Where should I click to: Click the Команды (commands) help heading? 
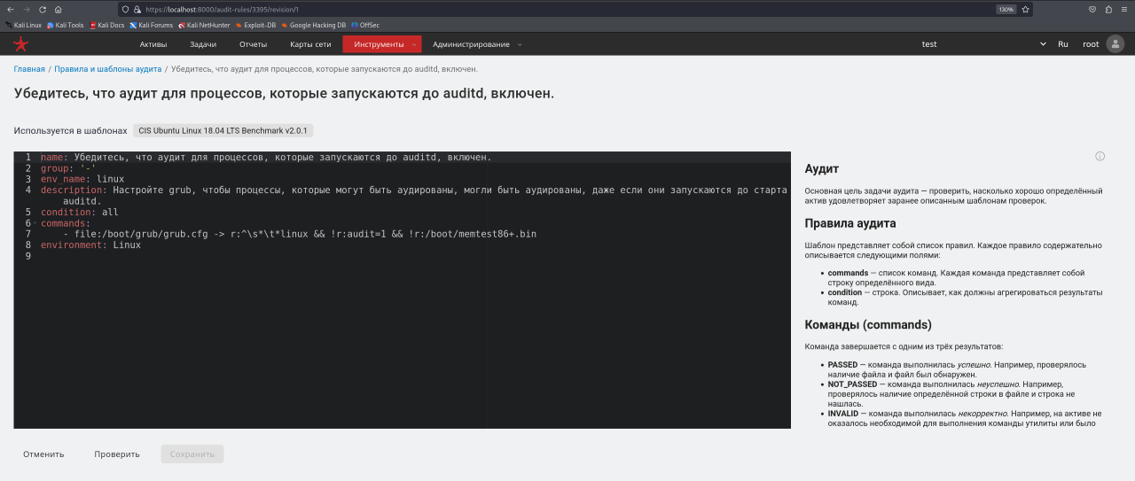coord(868,325)
